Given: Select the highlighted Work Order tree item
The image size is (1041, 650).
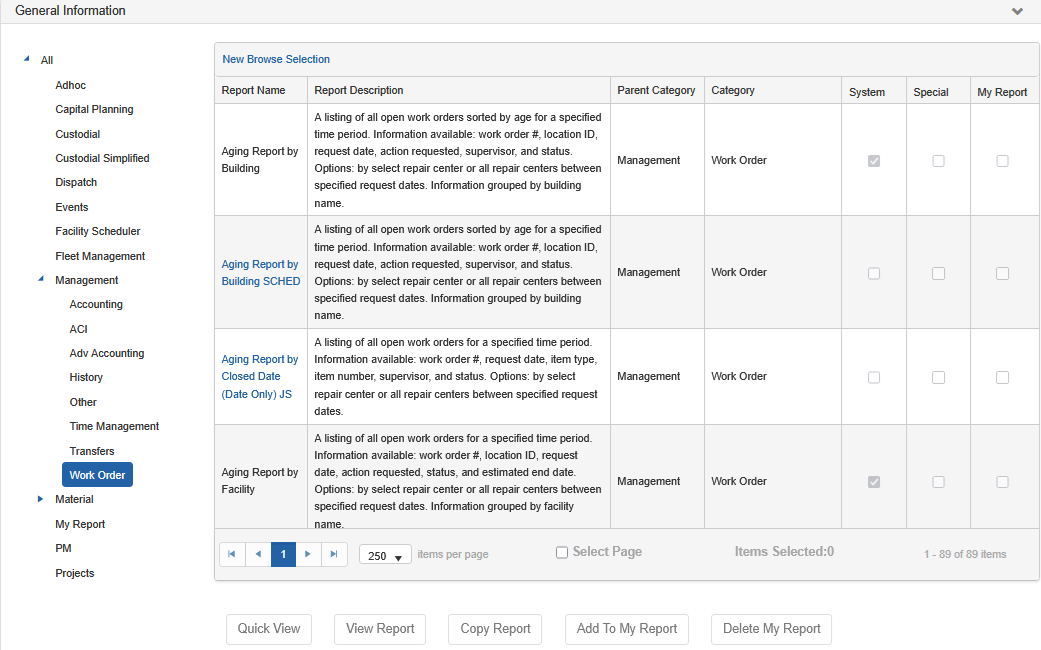Looking at the screenshot, I should tap(98, 475).
